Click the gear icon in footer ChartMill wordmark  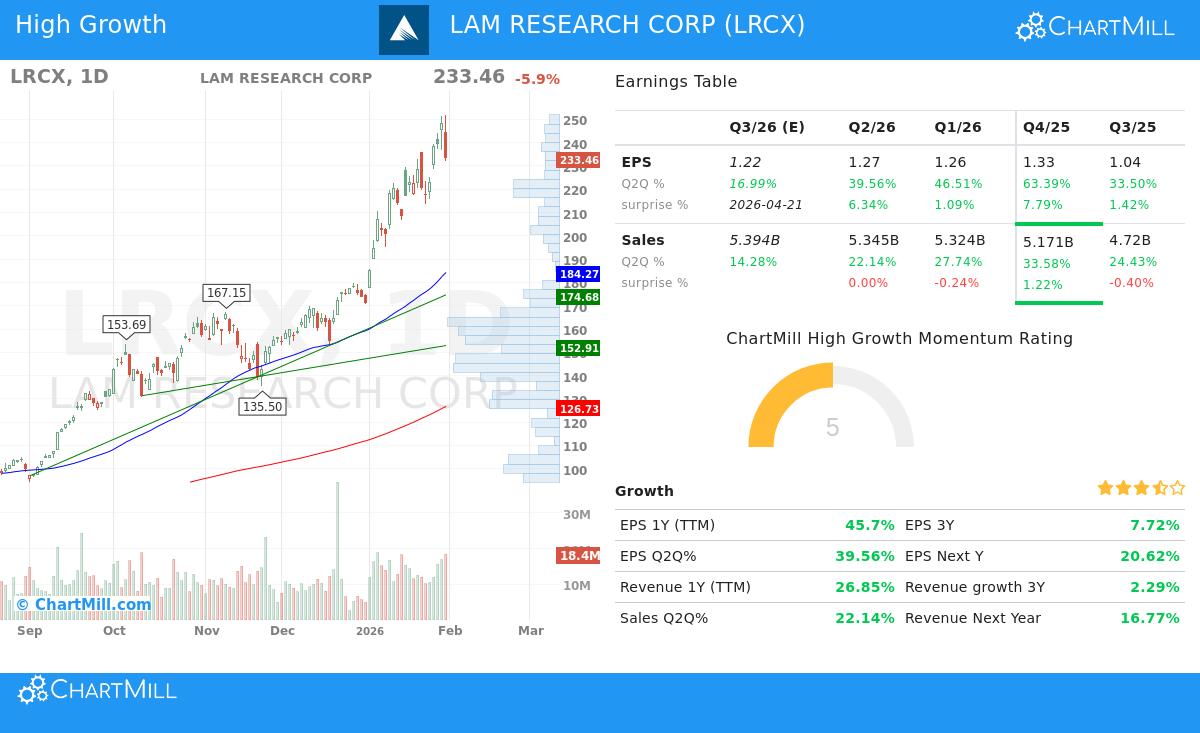(x=31, y=689)
